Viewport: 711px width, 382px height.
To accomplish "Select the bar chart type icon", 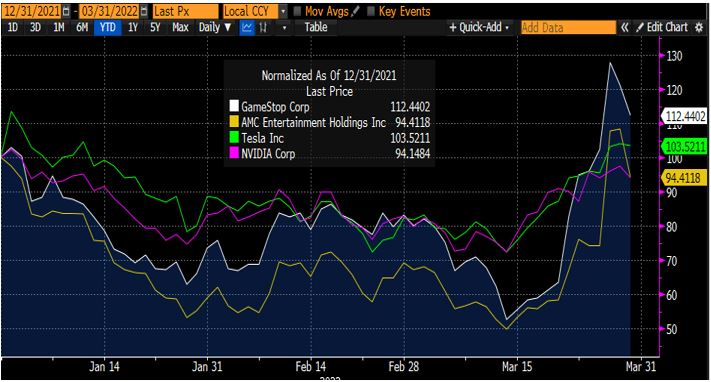I will (263, 27).
